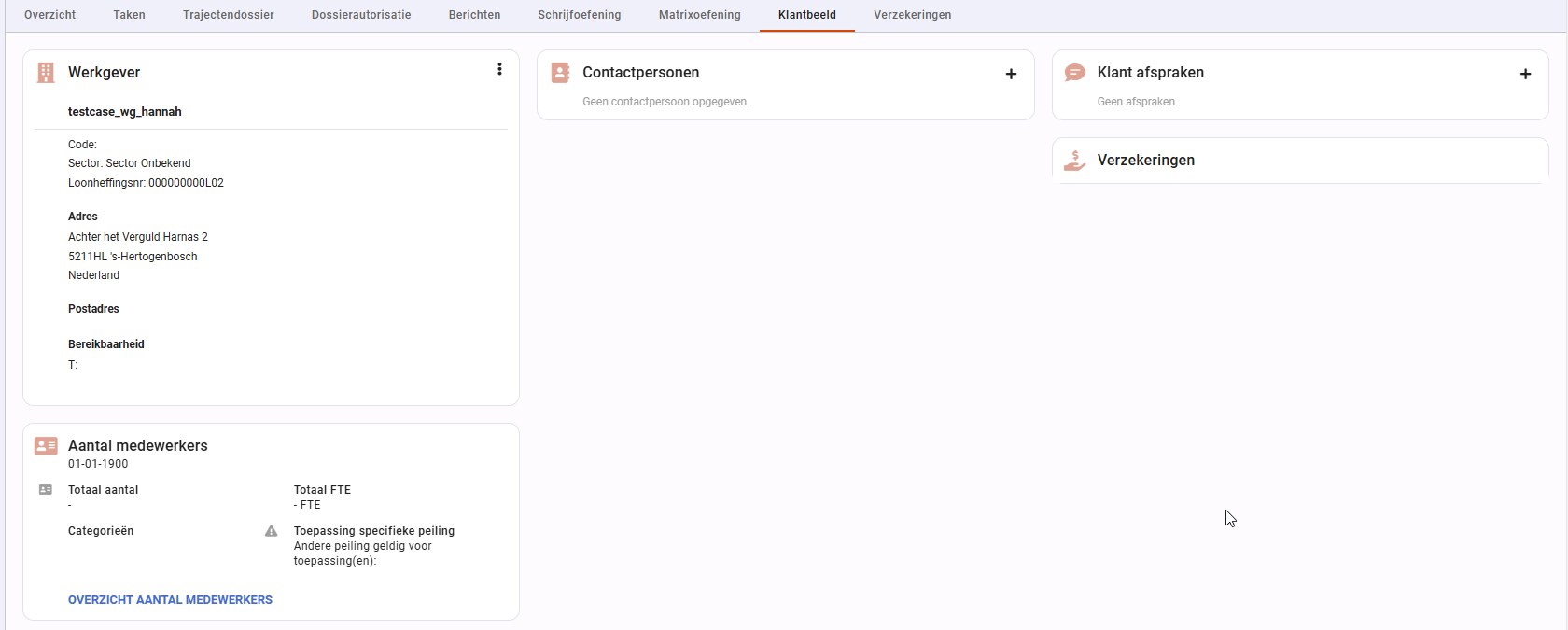Click the Aantal medewerkers ID card icon
The width and height of the screenshot is (1568, 630).
(x=46, y=446)
